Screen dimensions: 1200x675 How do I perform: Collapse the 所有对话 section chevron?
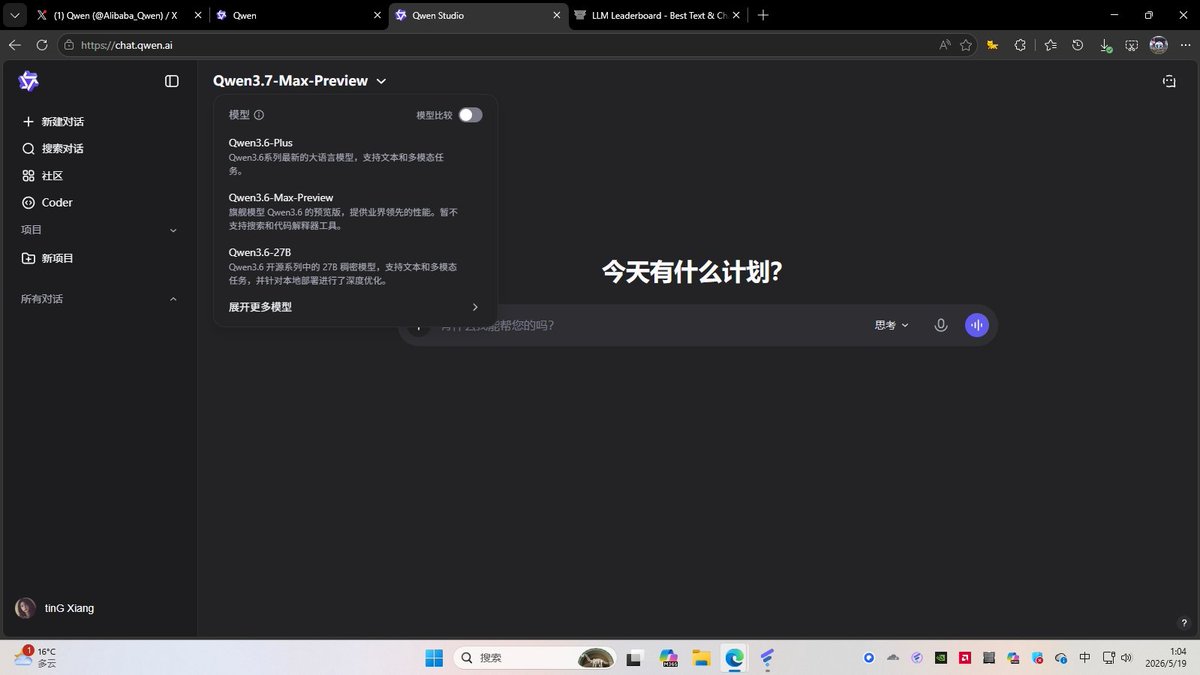pyautogui.click(x=173, y=299)
